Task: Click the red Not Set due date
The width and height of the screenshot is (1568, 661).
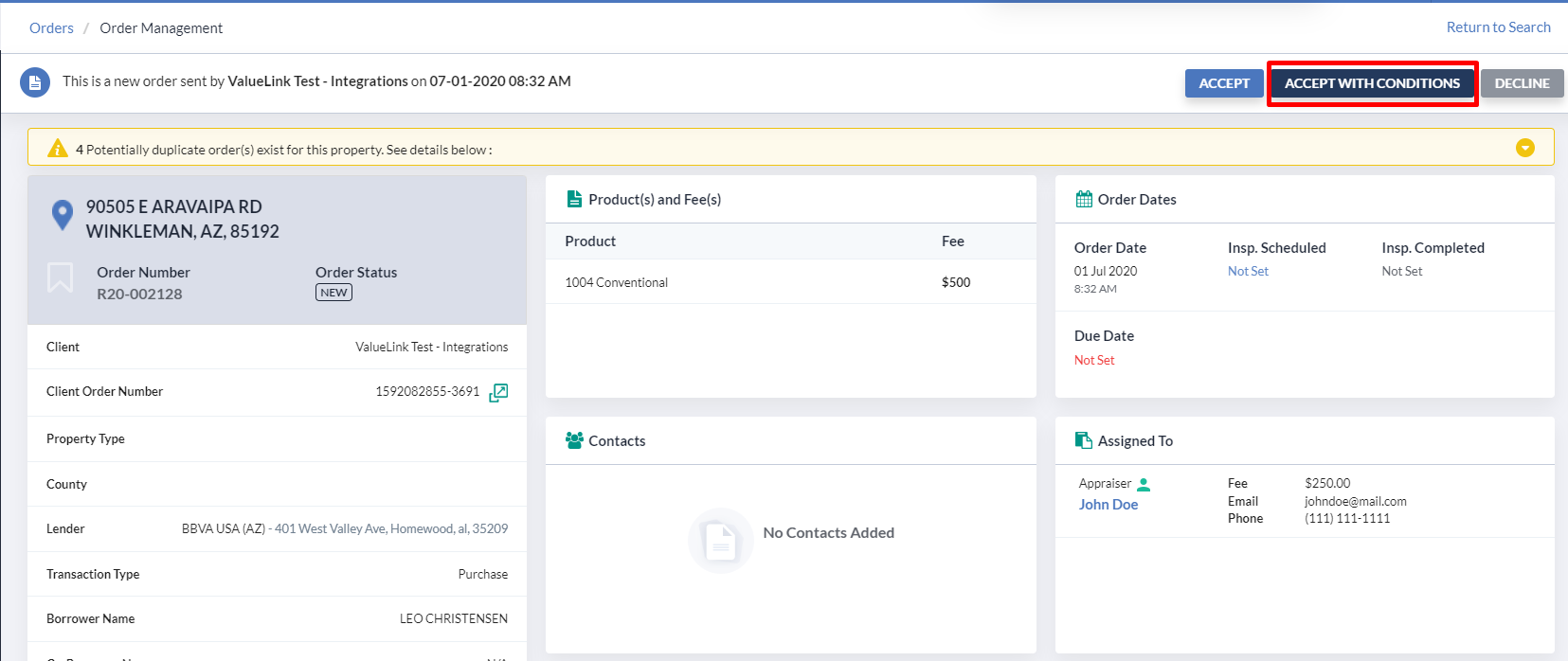Action: click(x=1094, y=360)
